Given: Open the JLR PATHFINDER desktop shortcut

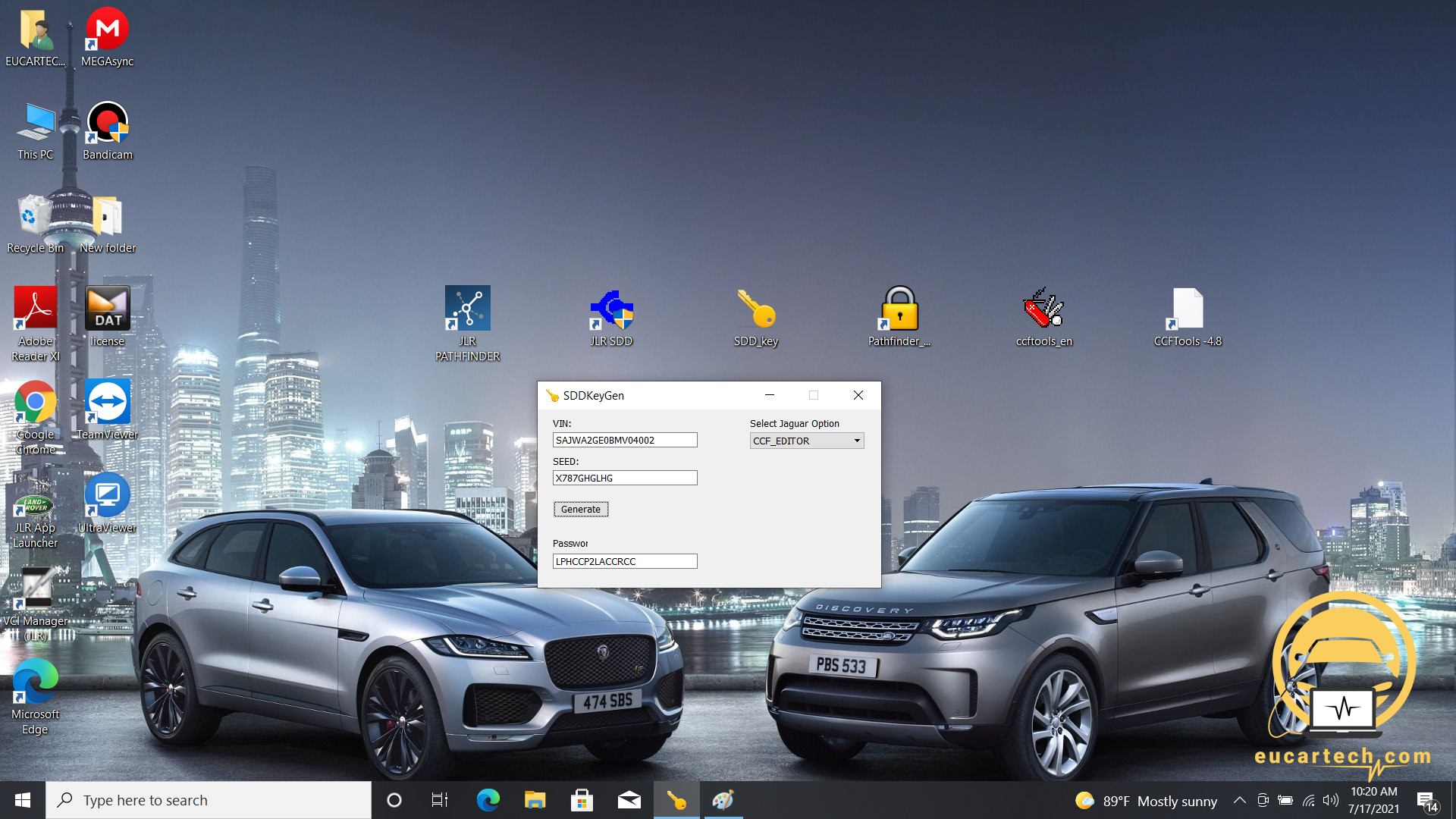Looking at the screenshot, I should [467, 309].
